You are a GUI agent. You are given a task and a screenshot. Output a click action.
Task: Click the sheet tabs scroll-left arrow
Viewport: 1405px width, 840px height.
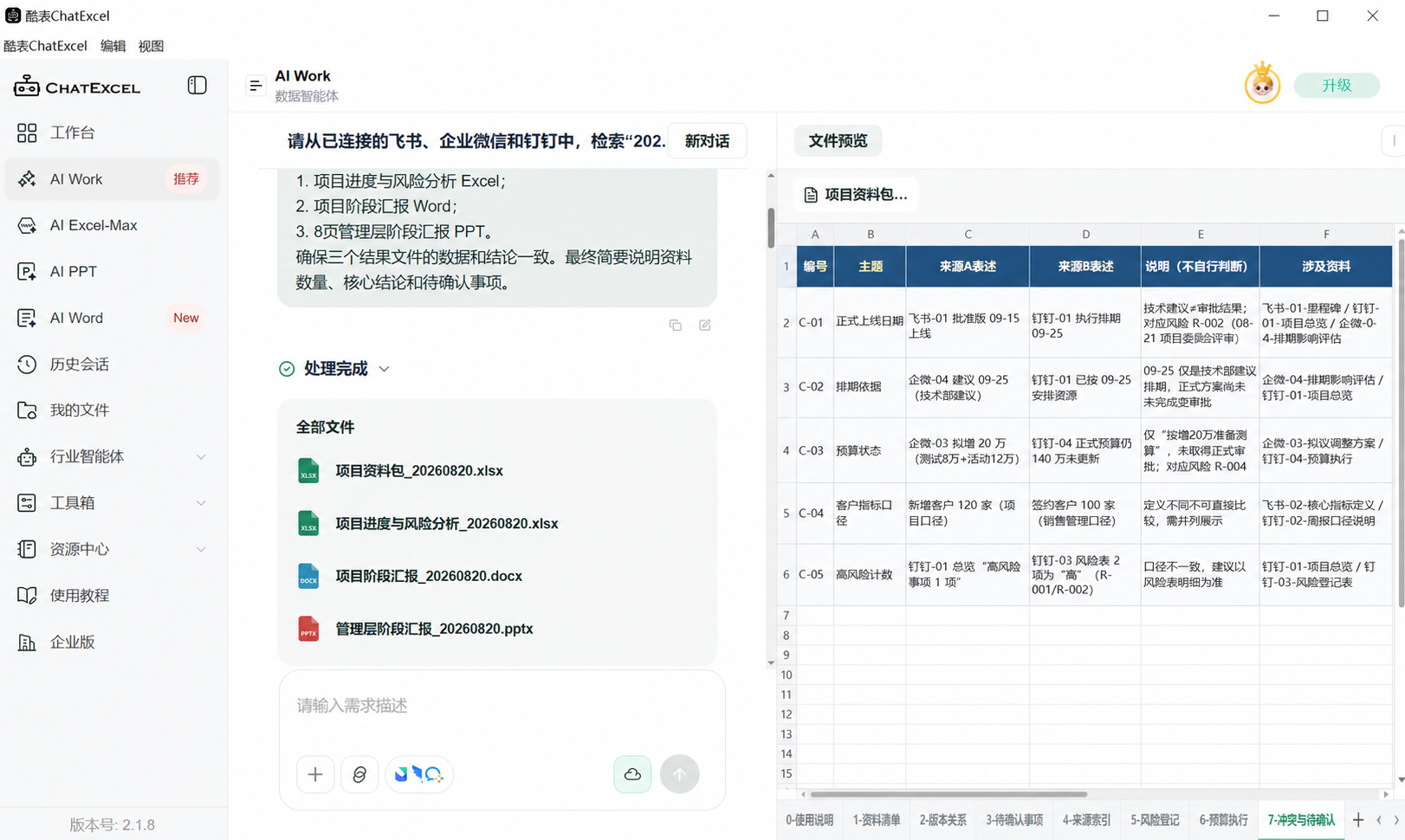pyautogui.click(x=1379, y=820)
